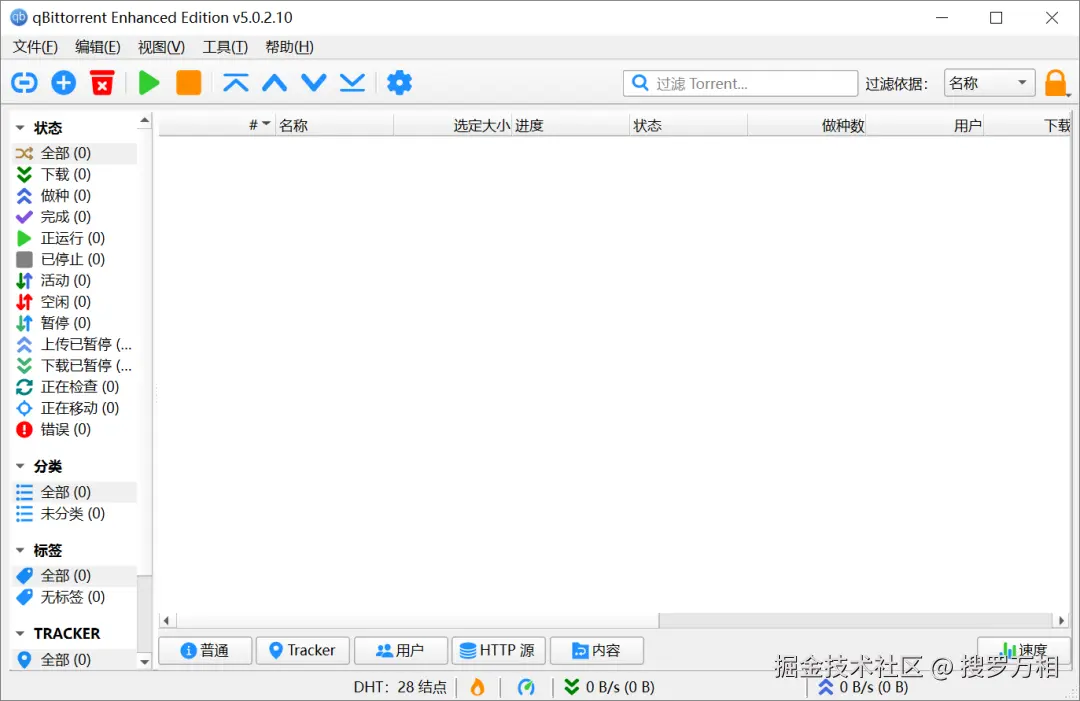Collapse the TRACKER section
The width and height of the screenshot is (1080, 701).
coord(20,634)
